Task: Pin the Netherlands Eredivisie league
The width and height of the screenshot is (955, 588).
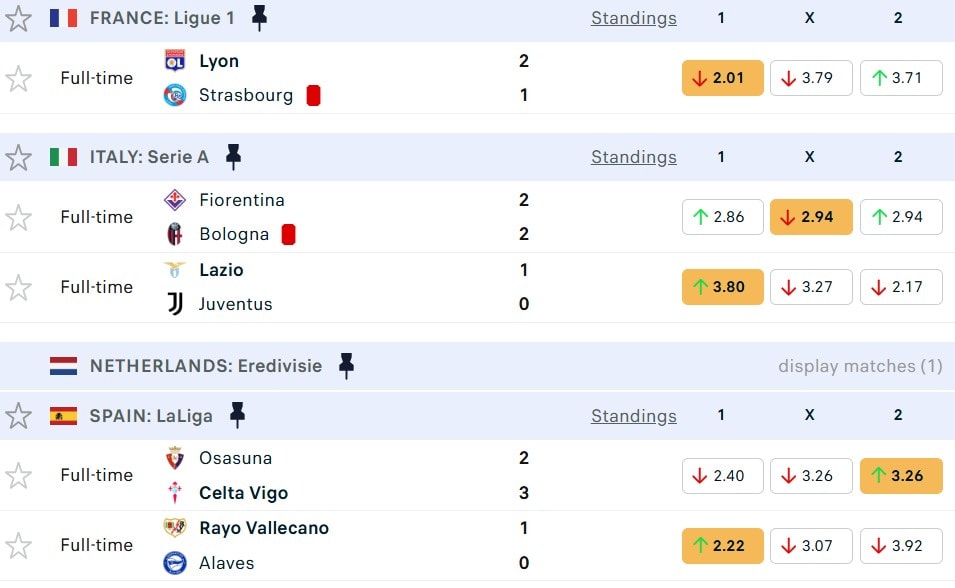Action: tap(346, 366)
